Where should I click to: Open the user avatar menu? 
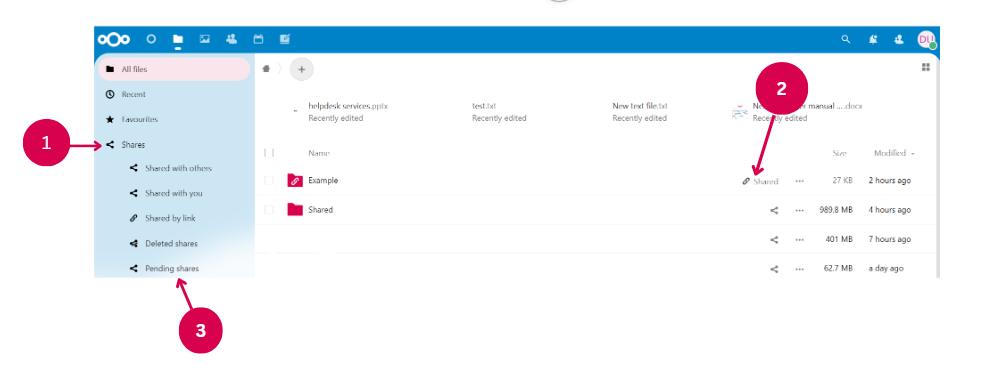(x=926, y=40)
